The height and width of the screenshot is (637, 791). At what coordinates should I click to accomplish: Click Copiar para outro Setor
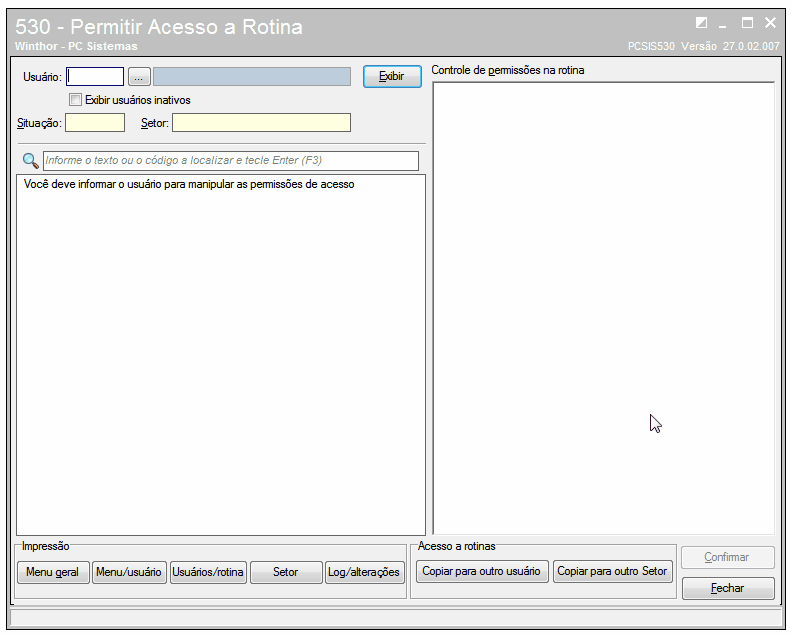(x=612, y=571)
